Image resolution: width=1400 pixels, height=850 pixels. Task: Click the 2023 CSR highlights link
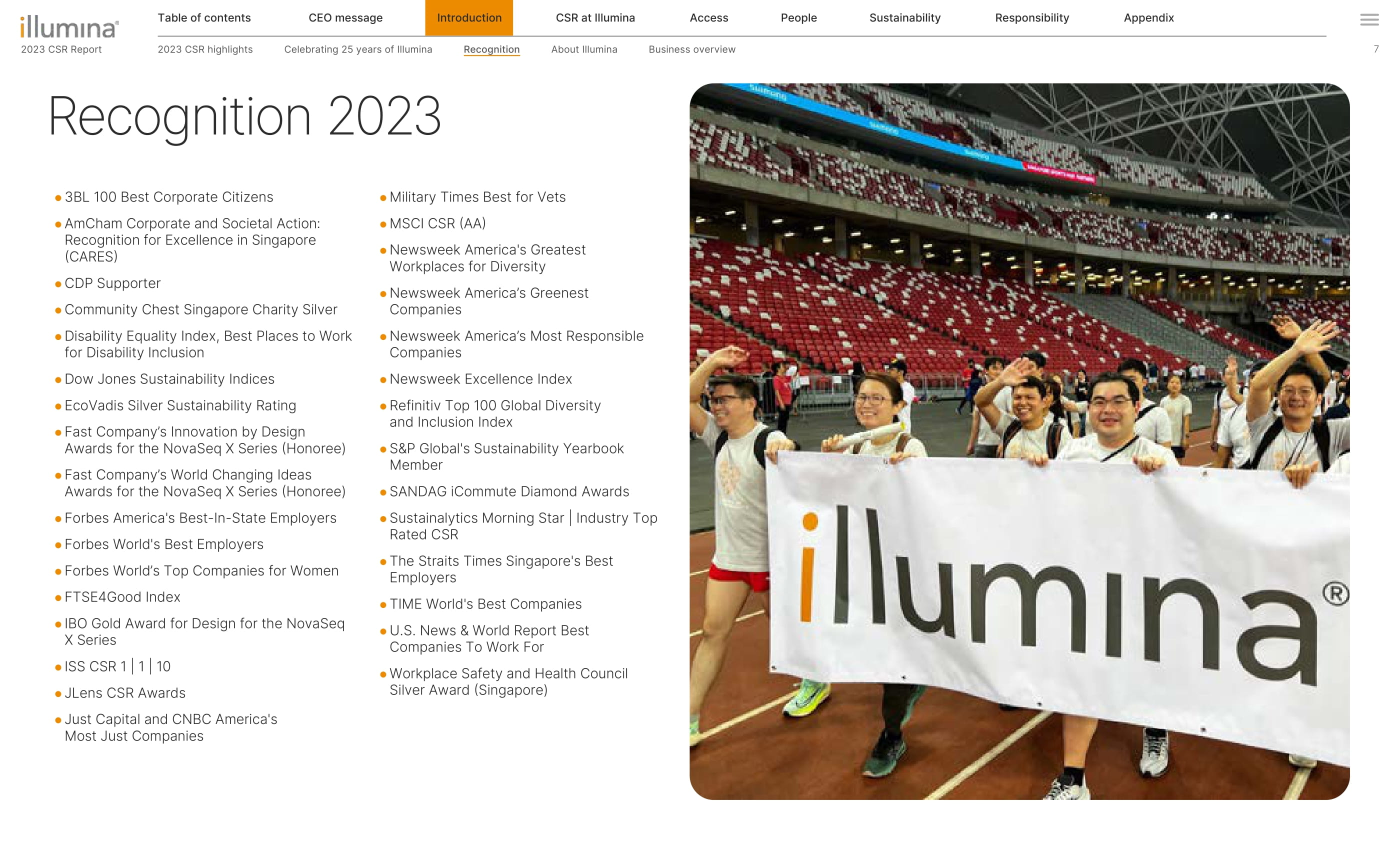(x=205, y=49)
